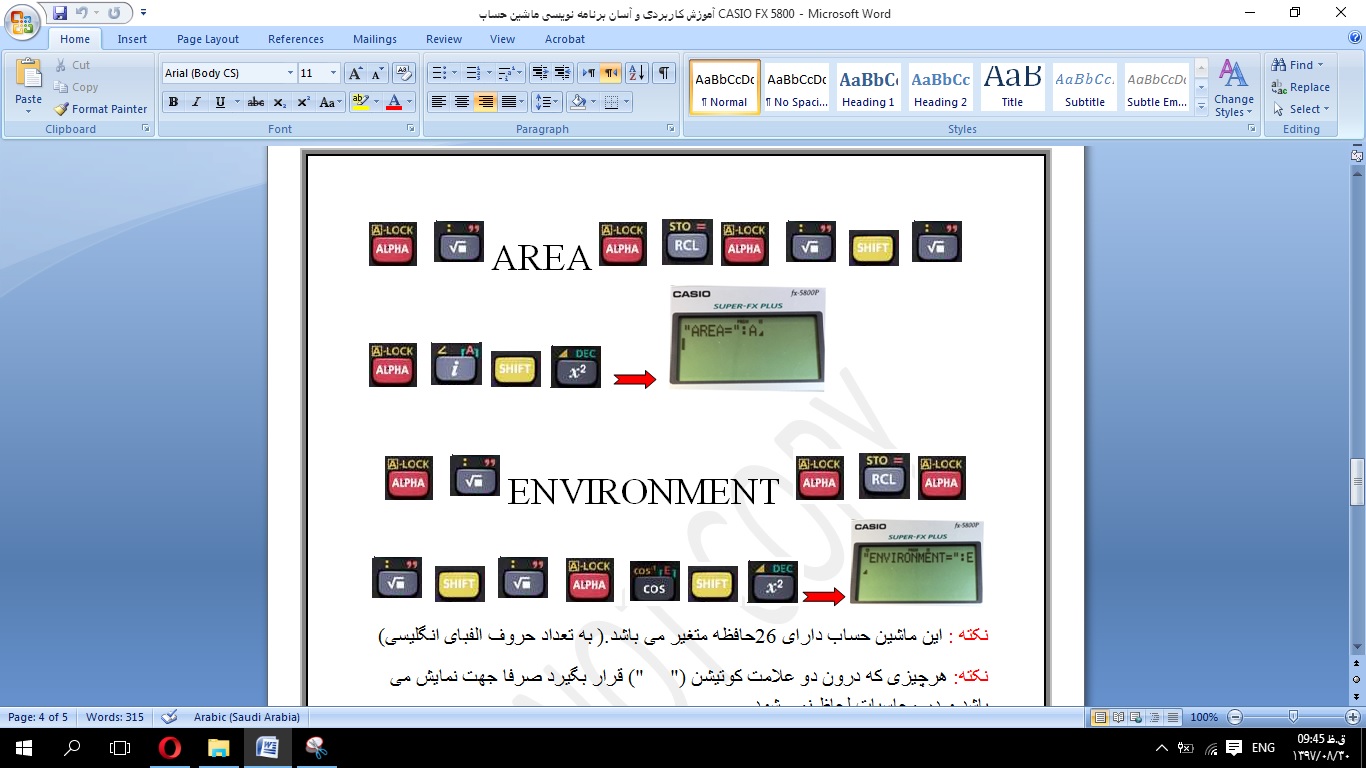Apply the Heading 1 style
Screen dimensions: 1366x768
(x=867, y=87)
